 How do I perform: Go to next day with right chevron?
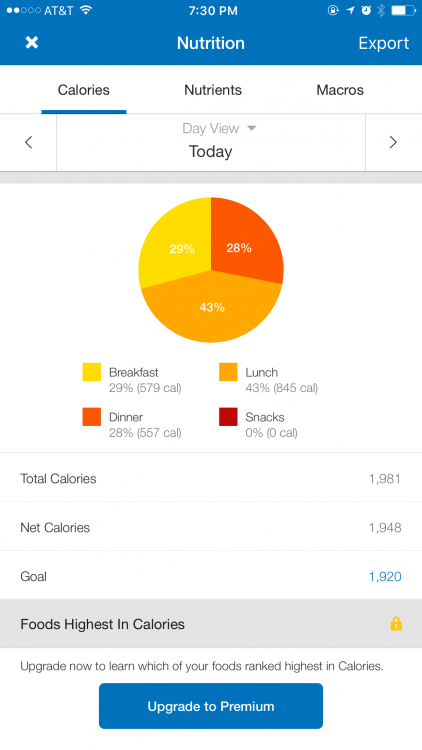point(393,142)
